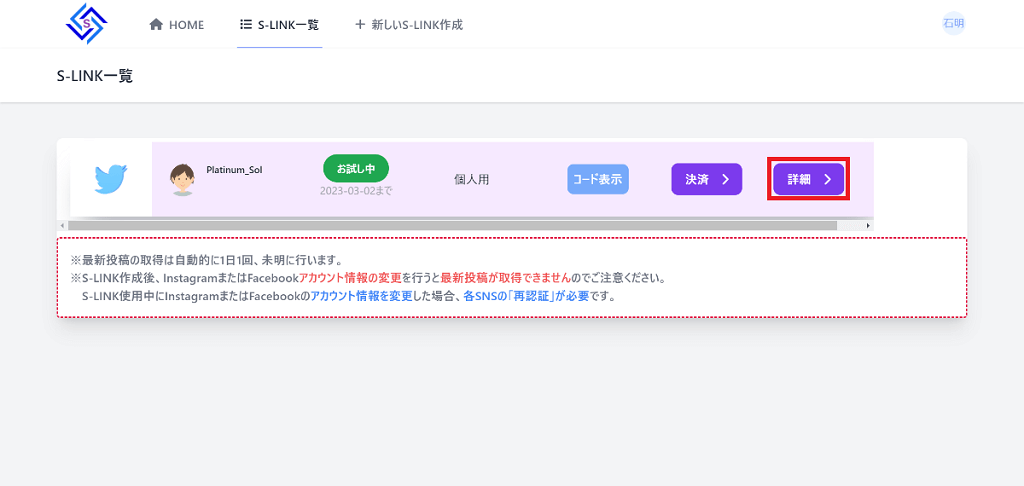Click the S-LINK logo in the header
The height and width of the screenshot is (486, 1024).
coord(85,24)
